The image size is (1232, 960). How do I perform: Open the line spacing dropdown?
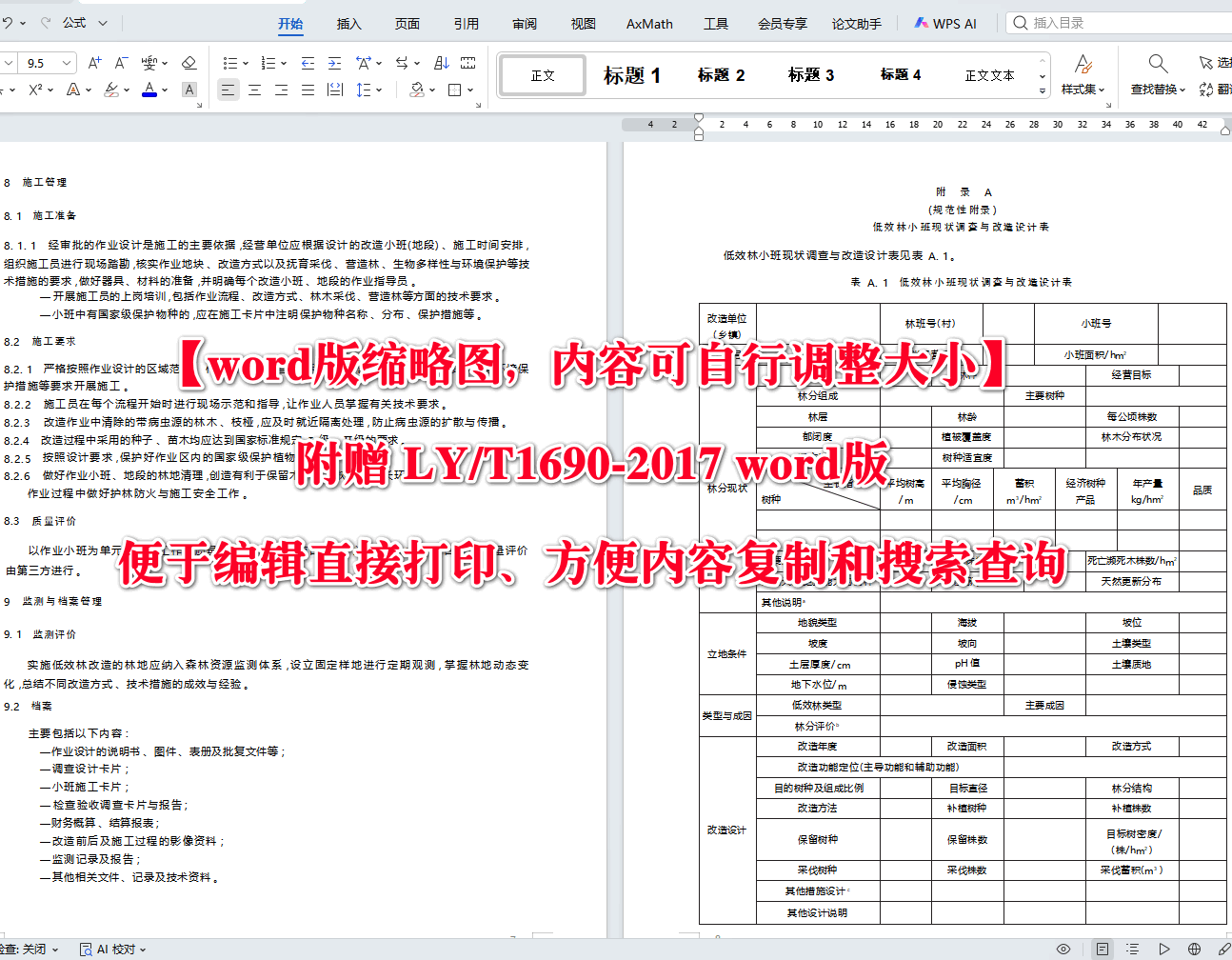click(x=364, y=89)
